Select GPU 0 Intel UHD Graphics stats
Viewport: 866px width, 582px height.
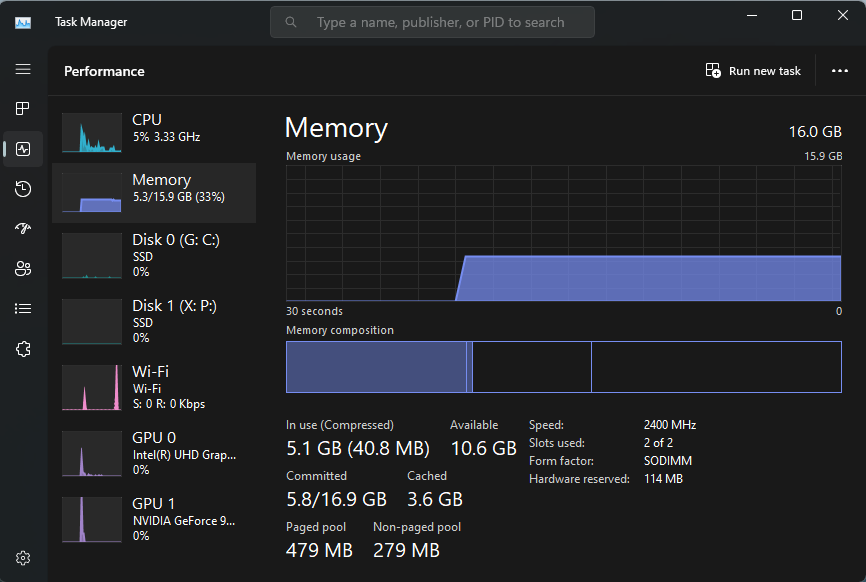(153, 454)
